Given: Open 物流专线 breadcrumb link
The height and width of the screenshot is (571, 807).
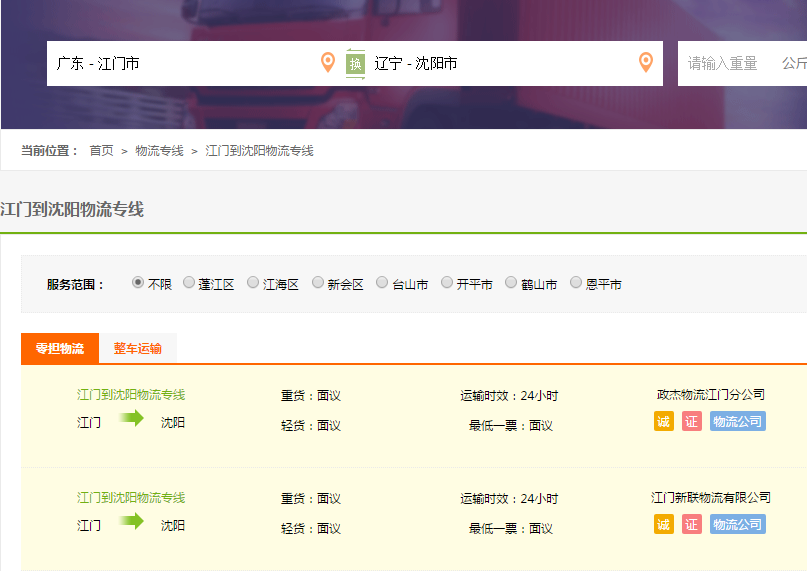Looking at the screenshot, I should pyautogui.click(x=159, y=150).
